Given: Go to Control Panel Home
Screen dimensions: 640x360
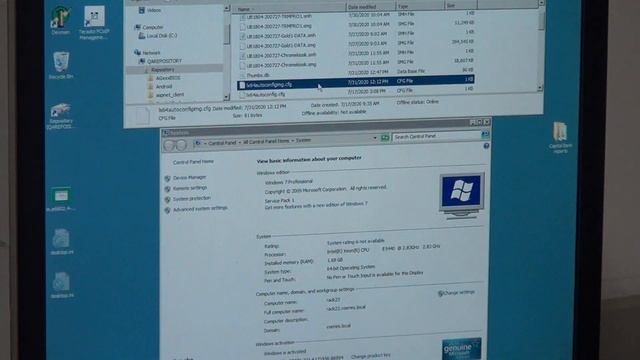Looking at the screenshot, I should pyautogui.click(x=193, y=162).
